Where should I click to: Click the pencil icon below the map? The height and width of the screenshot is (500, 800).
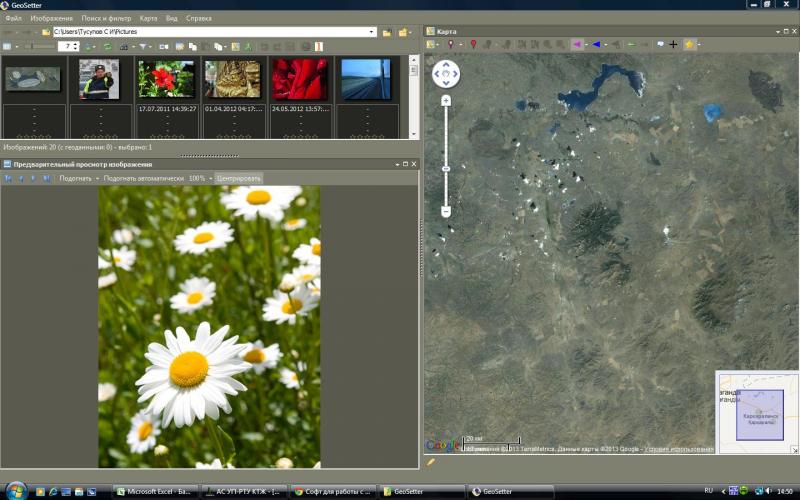[x=431, y=462]
